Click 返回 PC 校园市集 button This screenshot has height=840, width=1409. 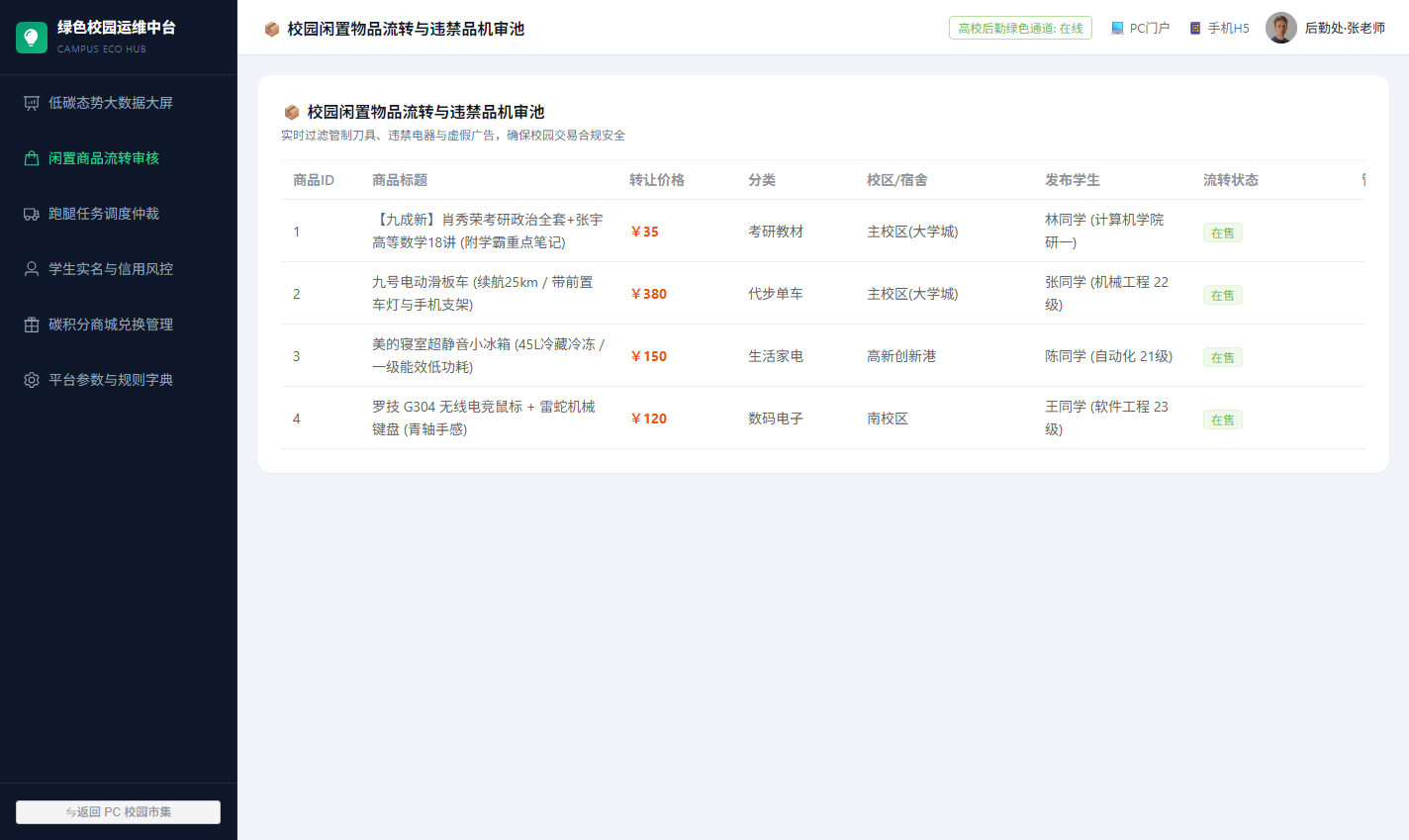[118, 812]
